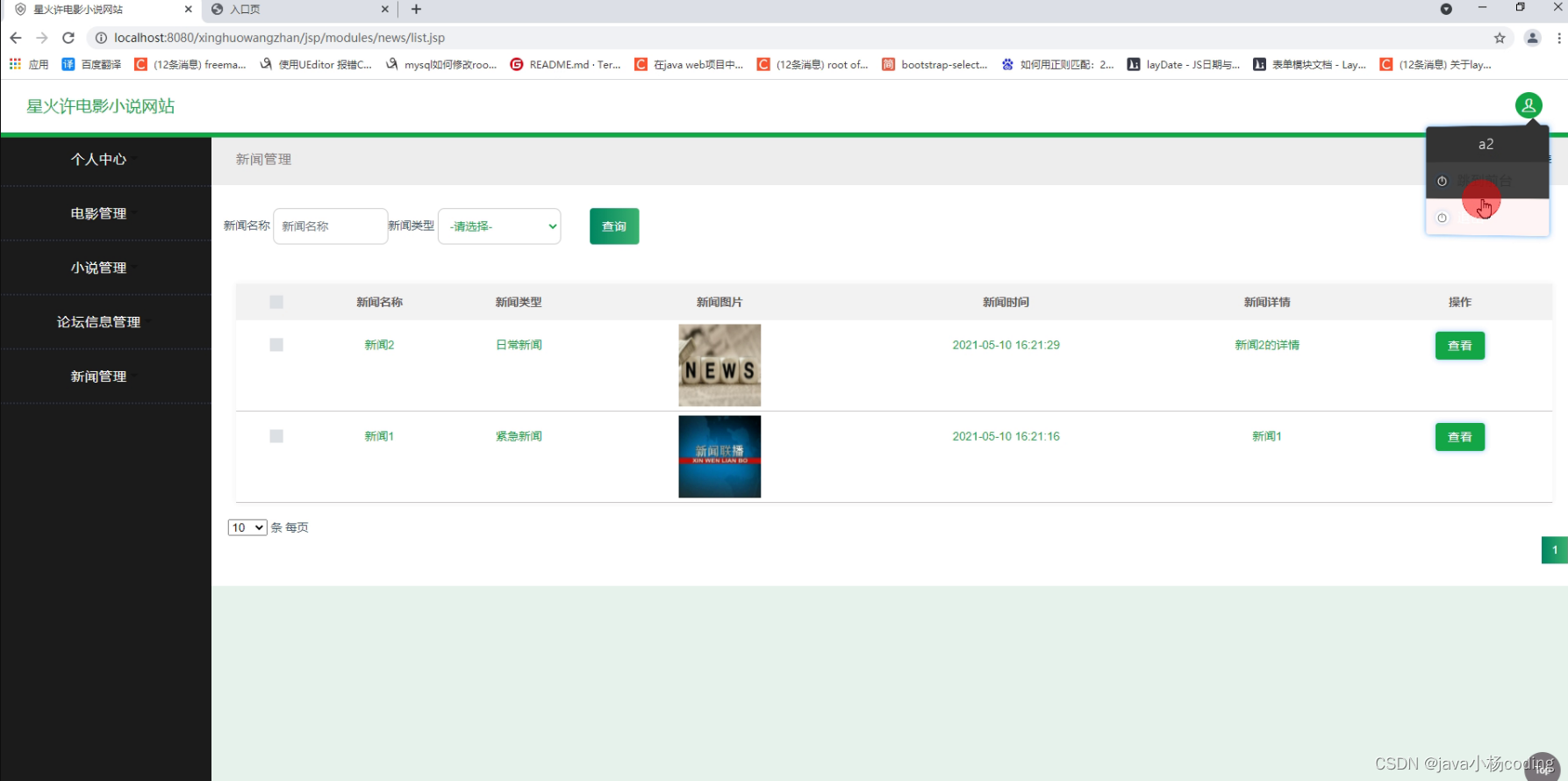Click 紧急新闻 type cell
Image resolution: width=1568 pixels, height=781 pixels.
tap(519, 436)
